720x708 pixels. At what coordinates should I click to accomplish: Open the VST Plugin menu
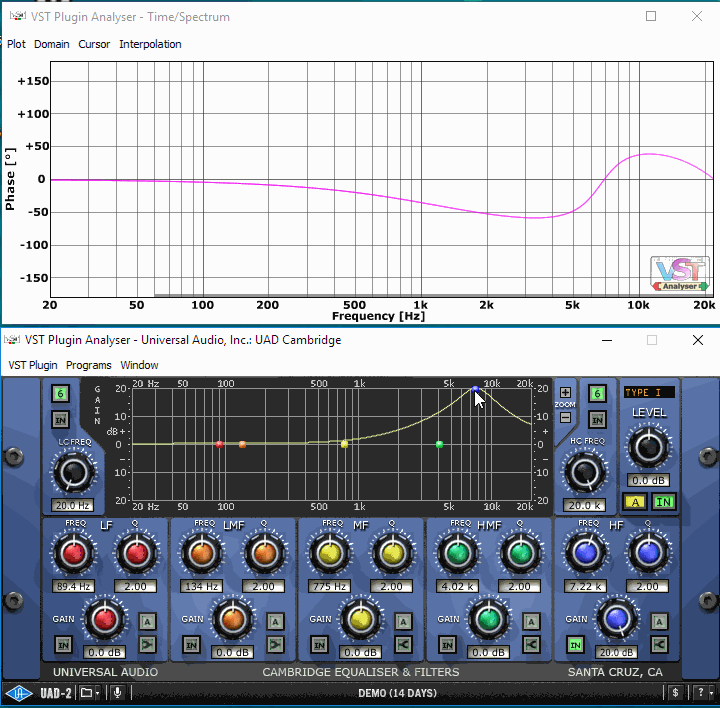(x=33, y=365)
